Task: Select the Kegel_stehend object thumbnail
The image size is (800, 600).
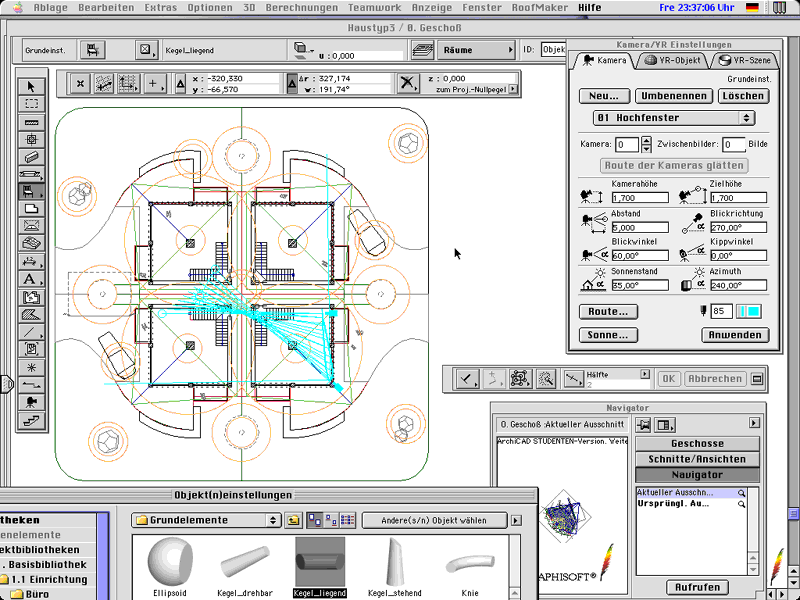Action: [x=396, y=562]
